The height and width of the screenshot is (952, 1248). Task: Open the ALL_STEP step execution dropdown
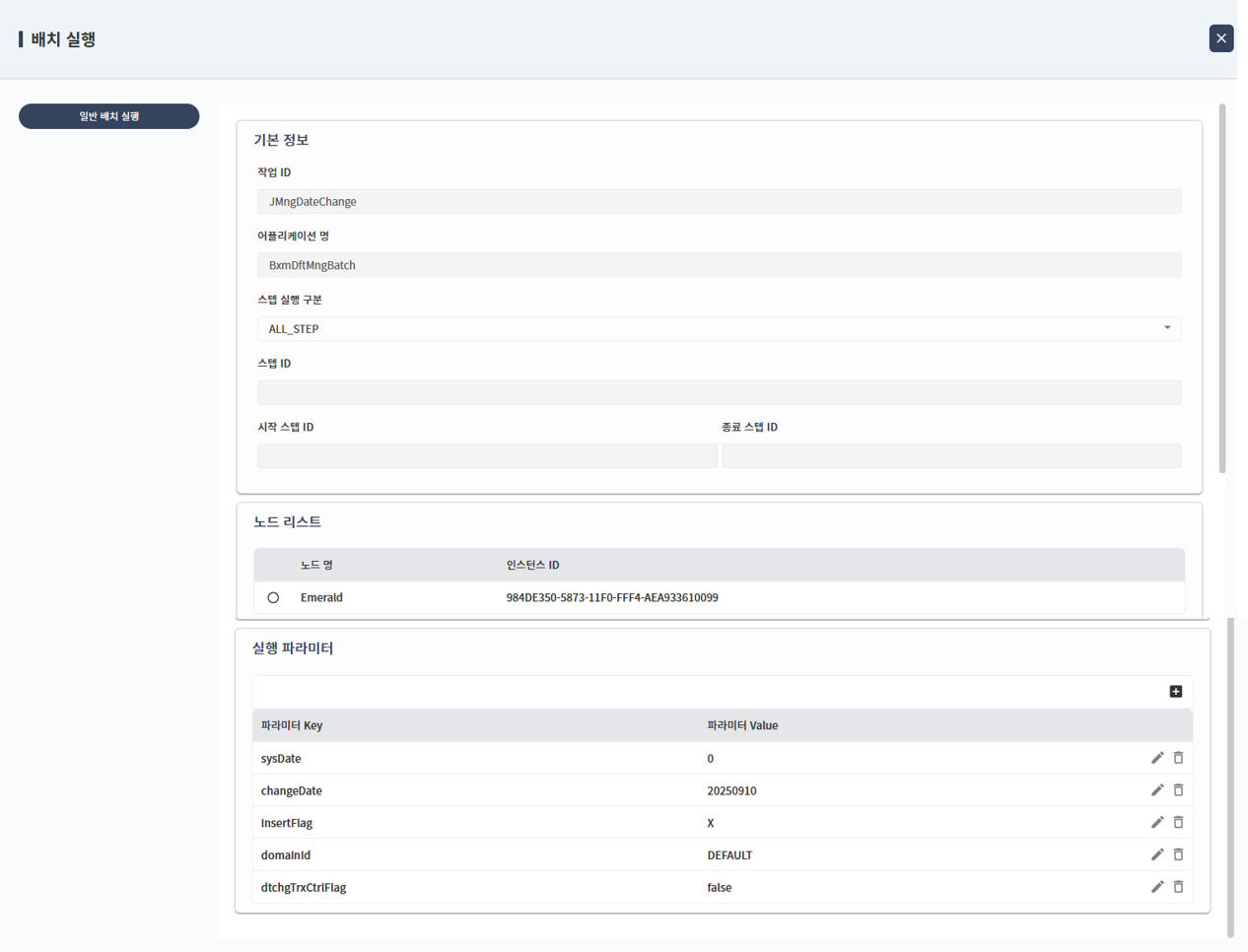tap(719, 329)
